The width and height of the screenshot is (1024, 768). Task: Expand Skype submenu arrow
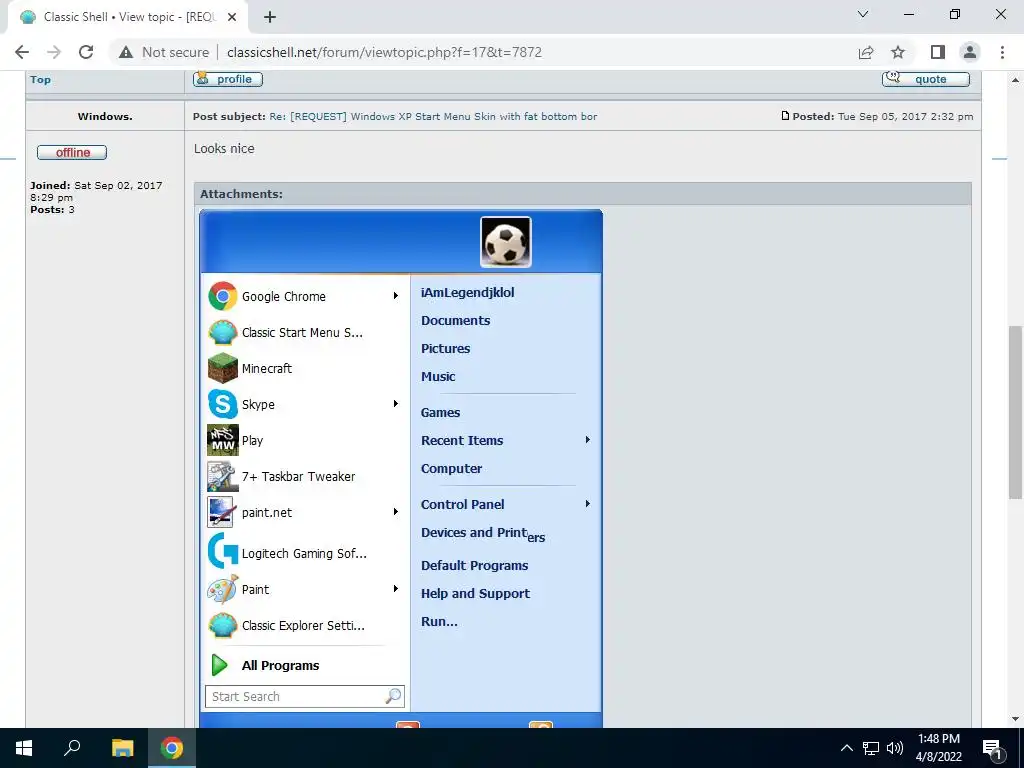(395, 404)
